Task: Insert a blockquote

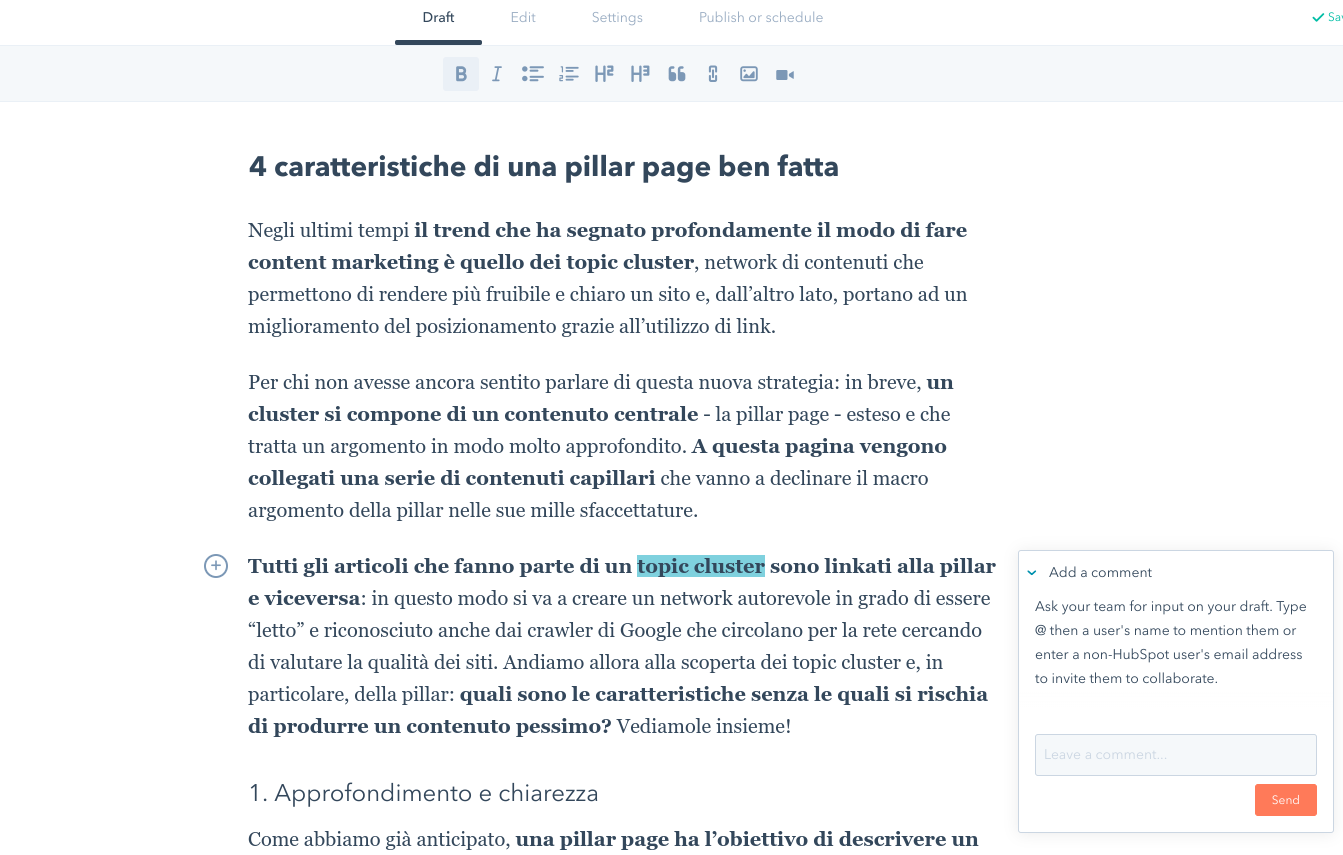Action: click(x=677, y=74)
